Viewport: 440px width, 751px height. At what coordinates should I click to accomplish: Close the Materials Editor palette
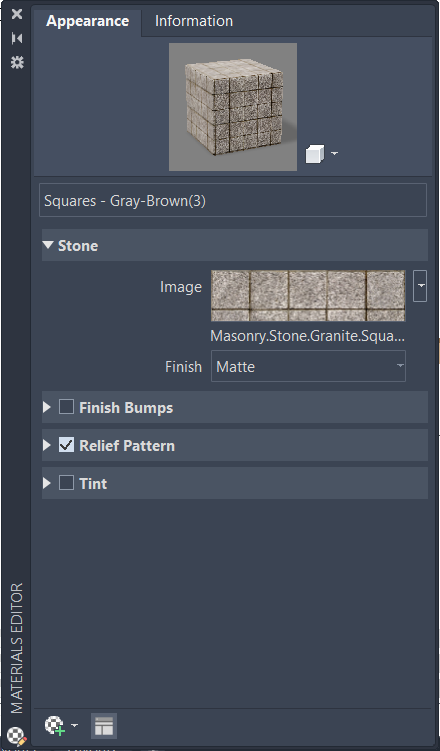coord(17,14)
